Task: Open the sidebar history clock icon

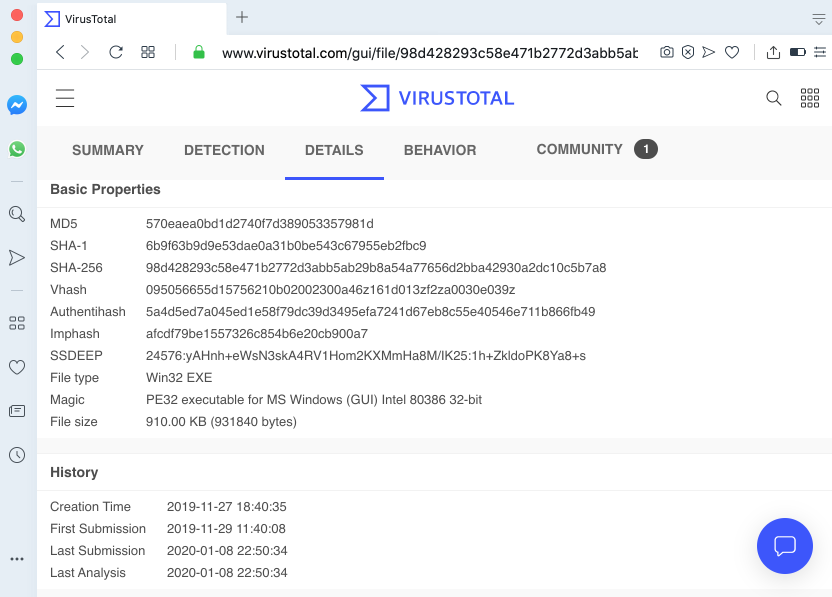Action: coord(17,455)
